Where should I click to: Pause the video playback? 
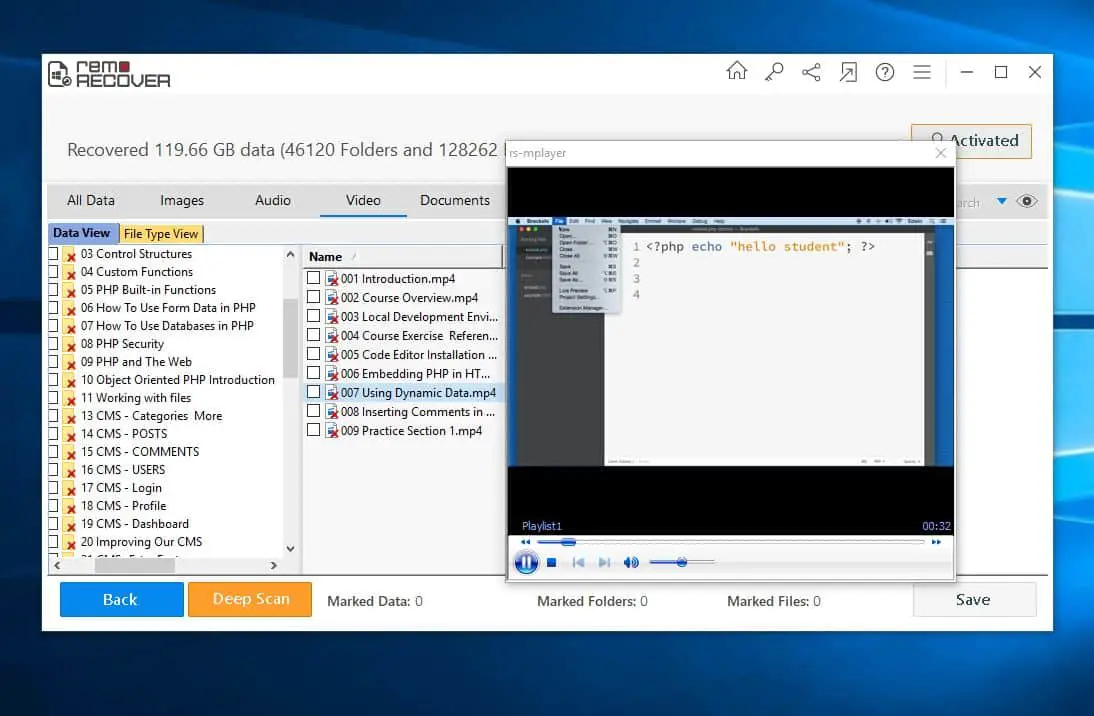[526, 562]
